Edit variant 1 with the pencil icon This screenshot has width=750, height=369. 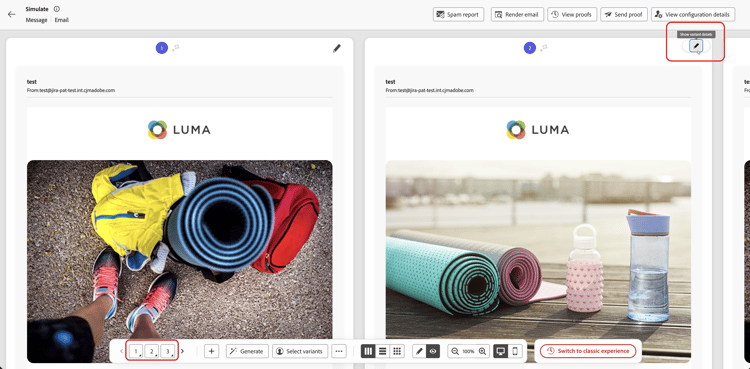337,48
